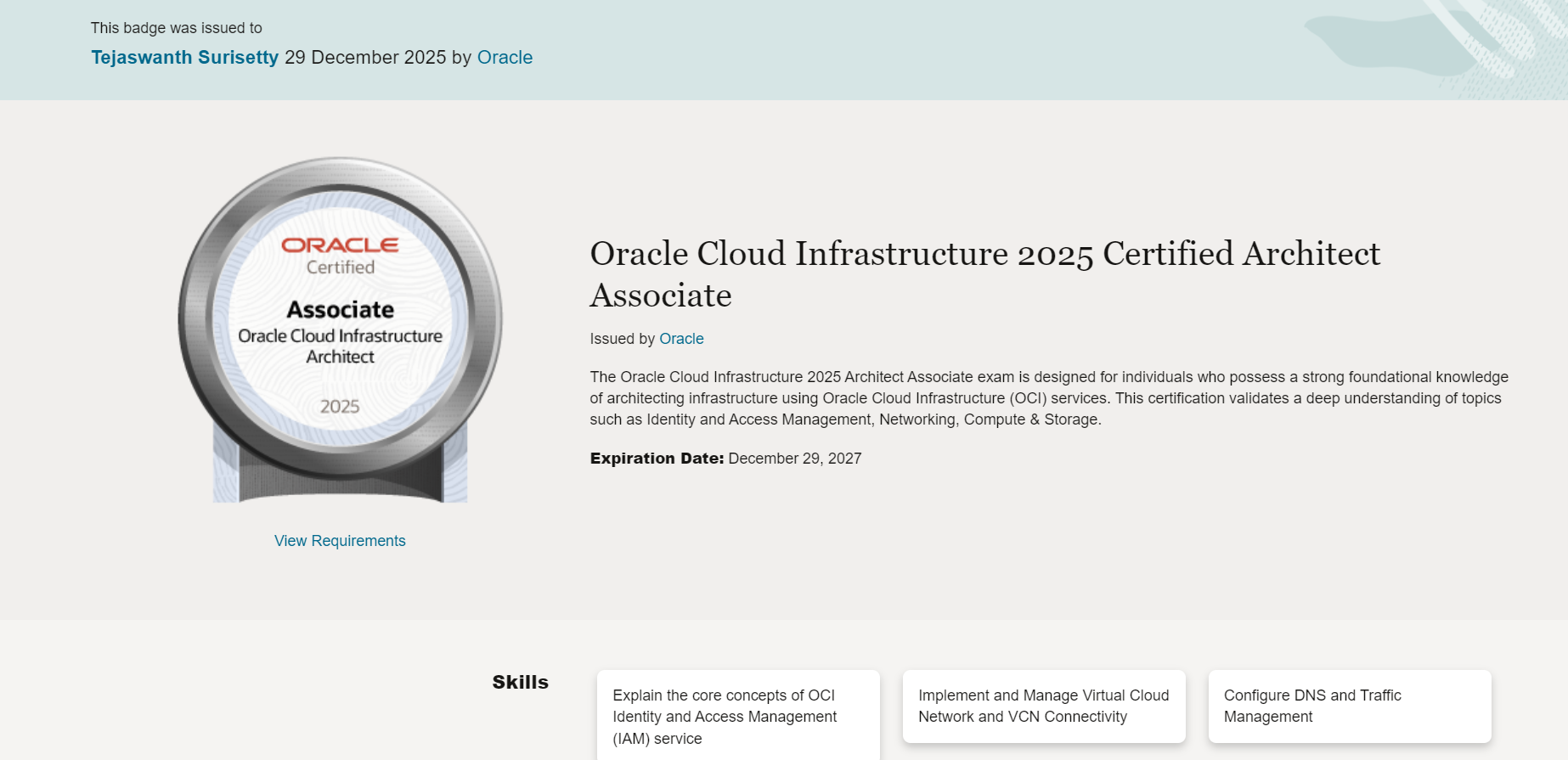Click the Skills section heading
The image size is (1568, 760).
[x=521, y=682]
